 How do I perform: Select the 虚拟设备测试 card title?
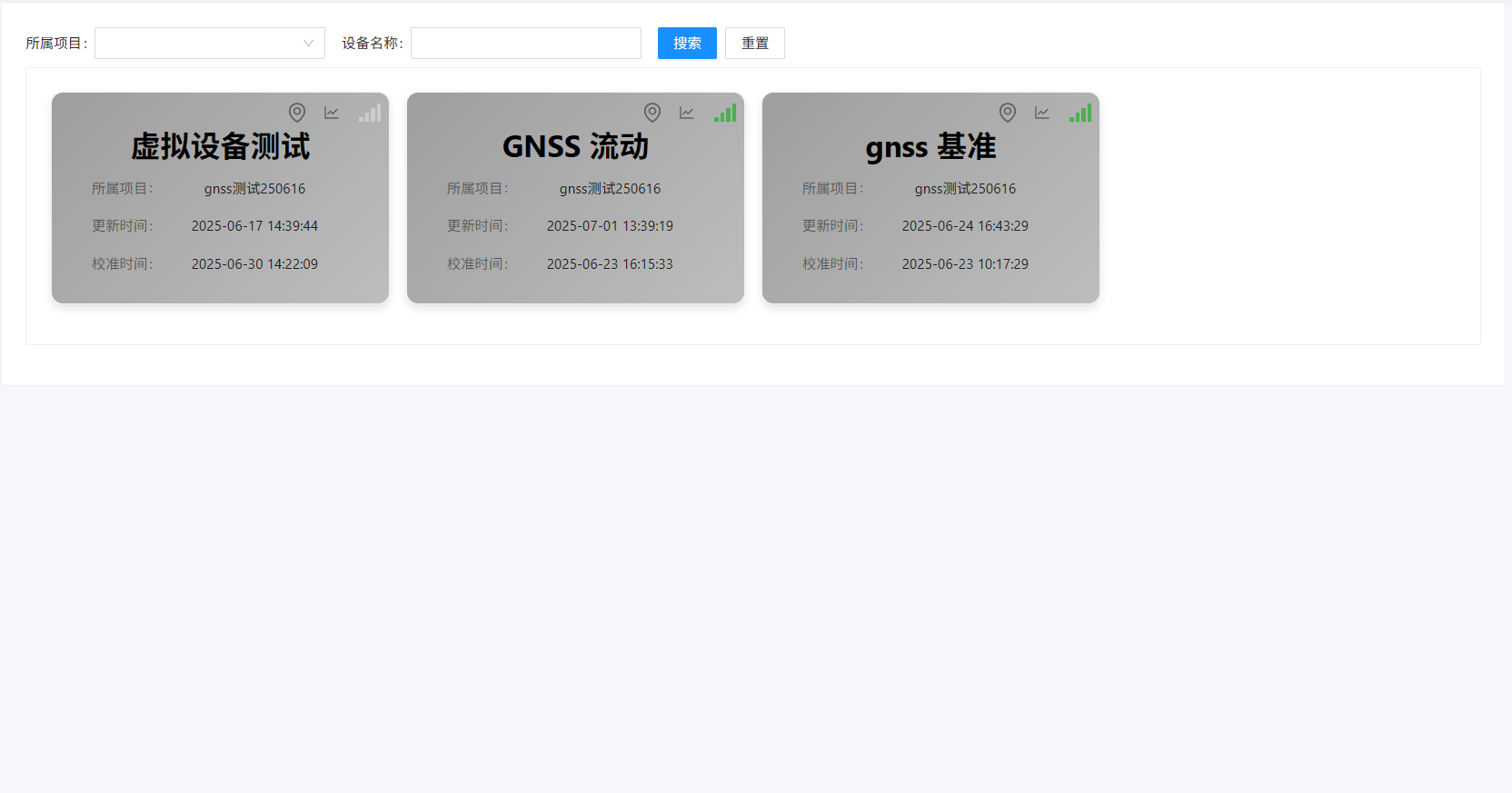tap(220, 146)
